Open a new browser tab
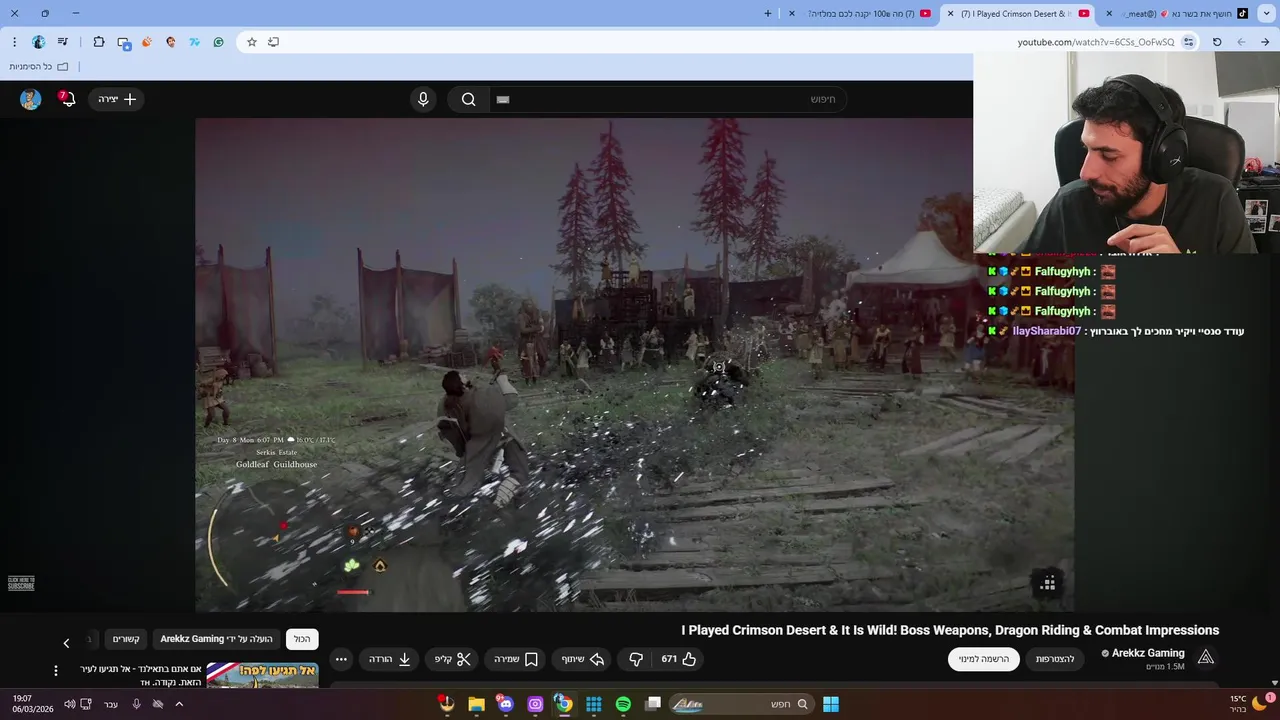The image size is (1280, 720). (x=768, y=13)
